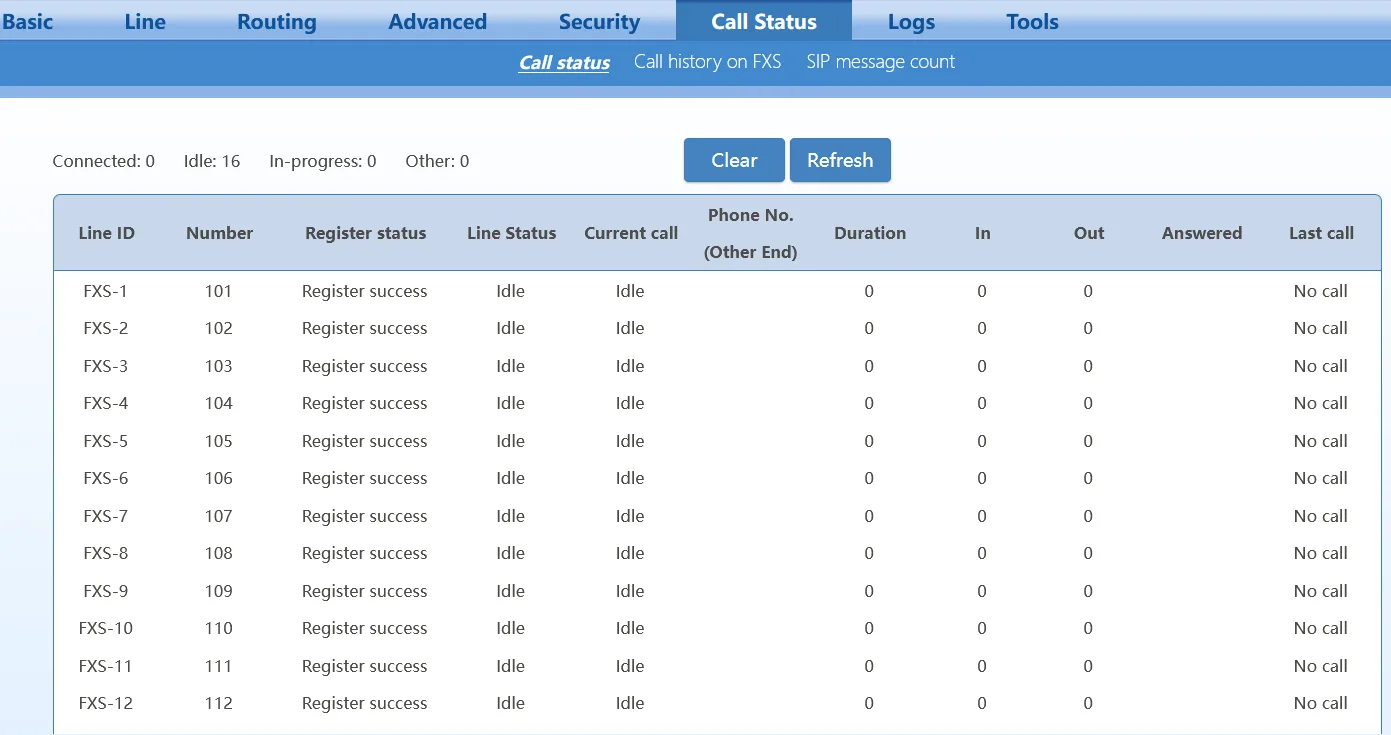Refresh the call status table
1391x735 pixels.
pos(840,160)
